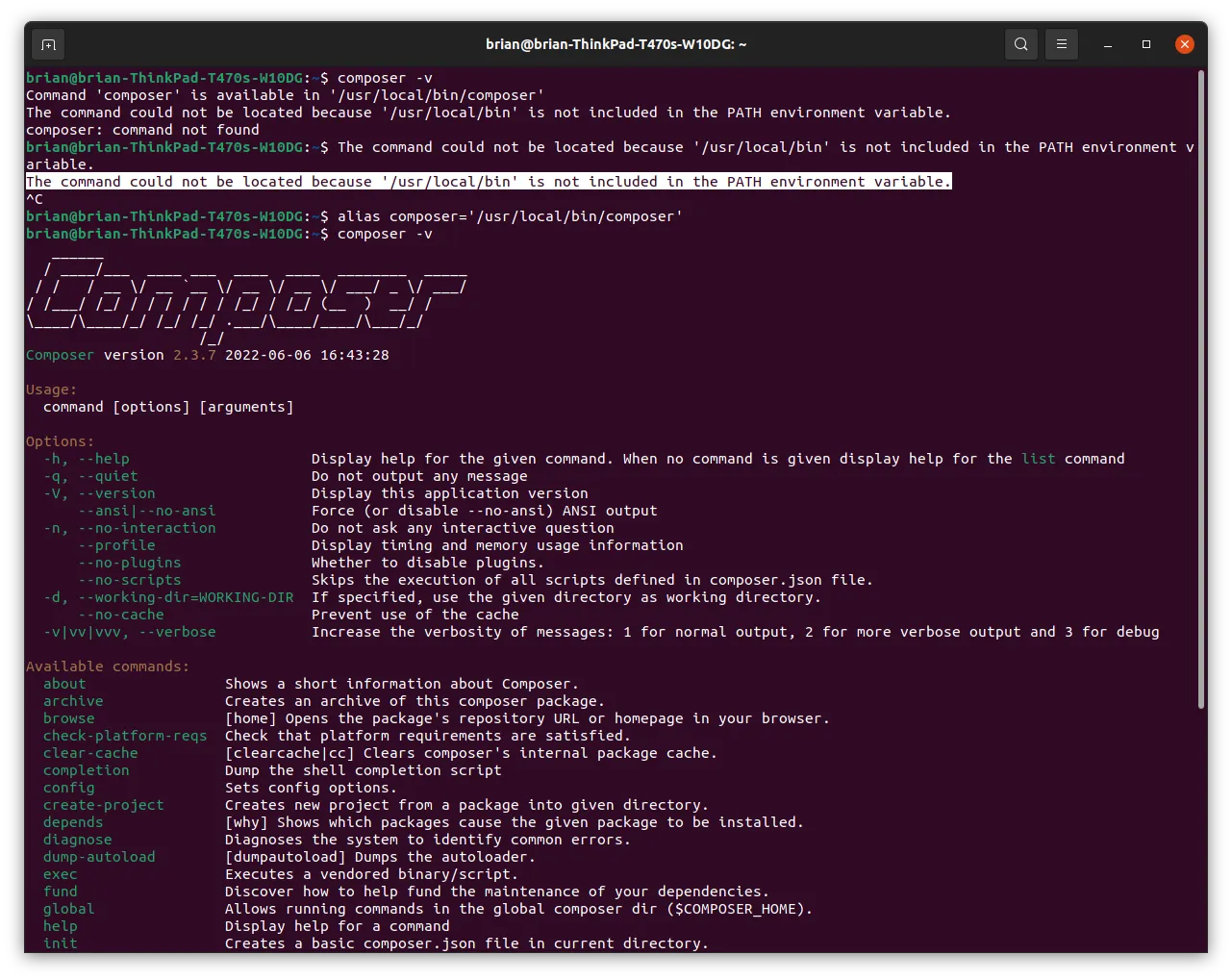Viewport: 1232px width, 980px height.
Task: Click the 'about' command name
Action: 64,684
